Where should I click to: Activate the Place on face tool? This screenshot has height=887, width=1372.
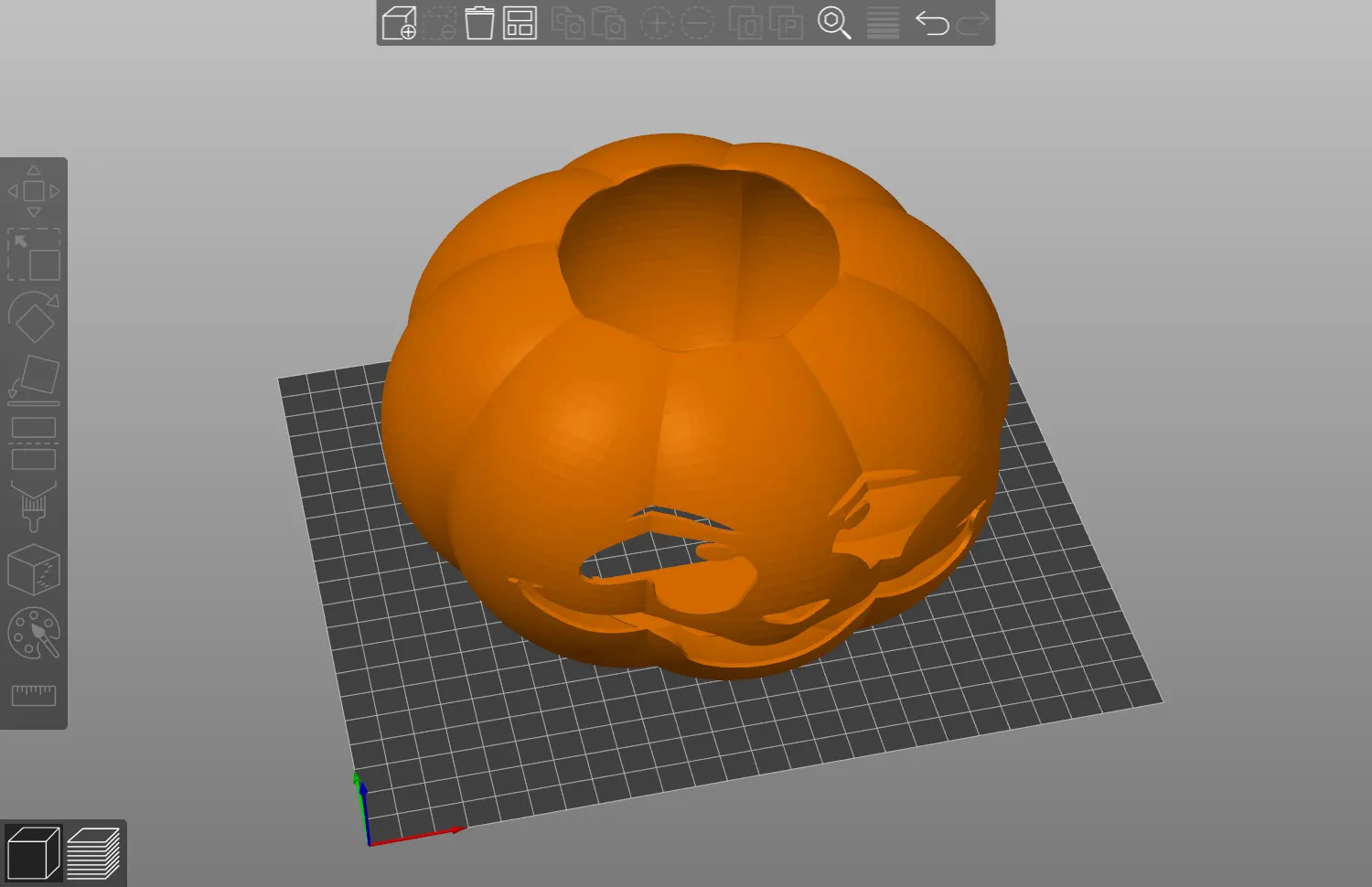tap(34, 380)
